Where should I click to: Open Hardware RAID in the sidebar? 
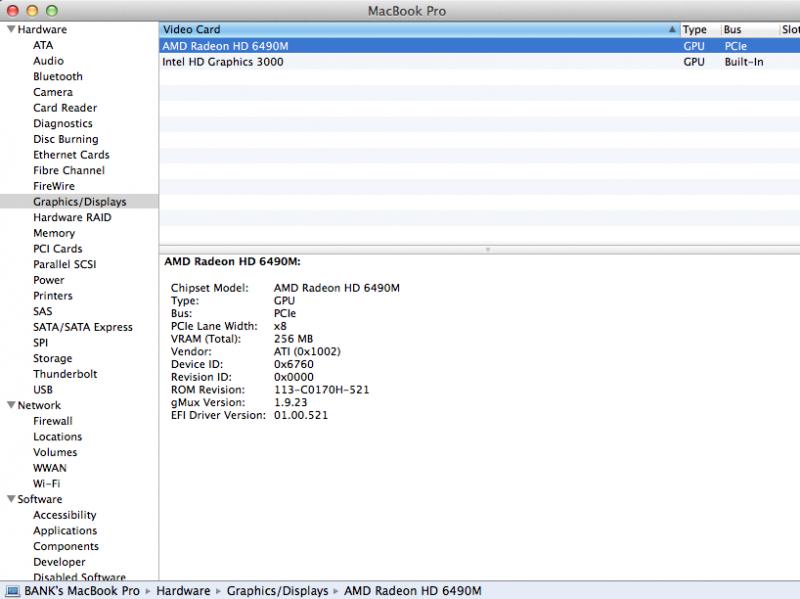(x=72, y=217)
